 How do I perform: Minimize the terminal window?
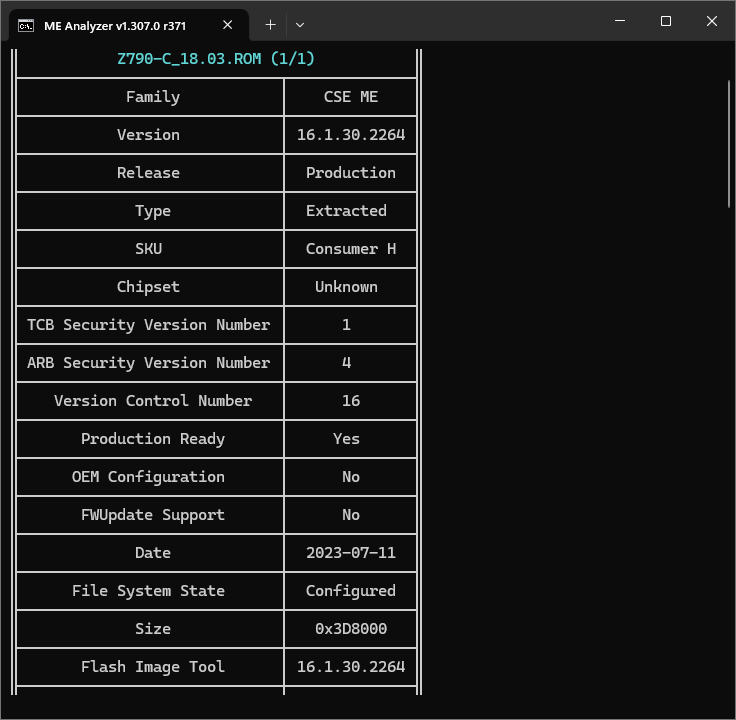point(620,21)
